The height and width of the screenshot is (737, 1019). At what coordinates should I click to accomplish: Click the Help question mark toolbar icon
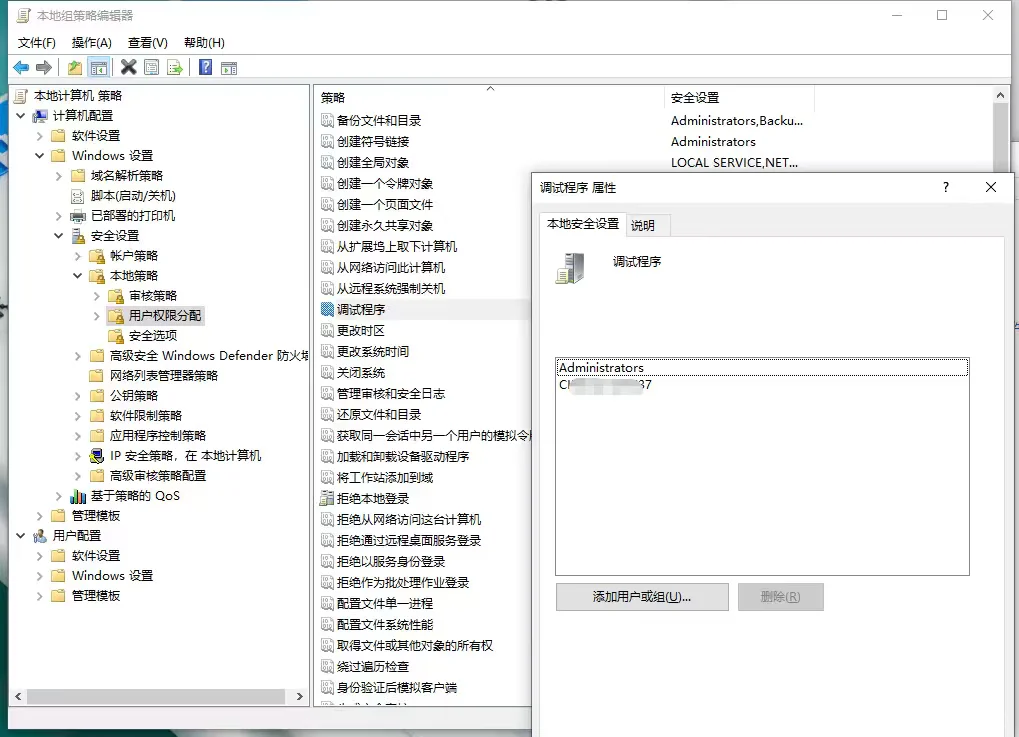pos(204,67)
